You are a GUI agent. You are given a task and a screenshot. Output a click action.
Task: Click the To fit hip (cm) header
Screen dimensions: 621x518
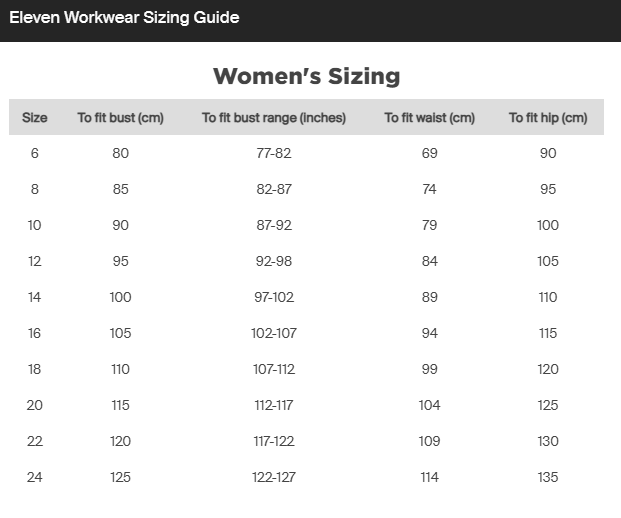(x=547, y=118)
